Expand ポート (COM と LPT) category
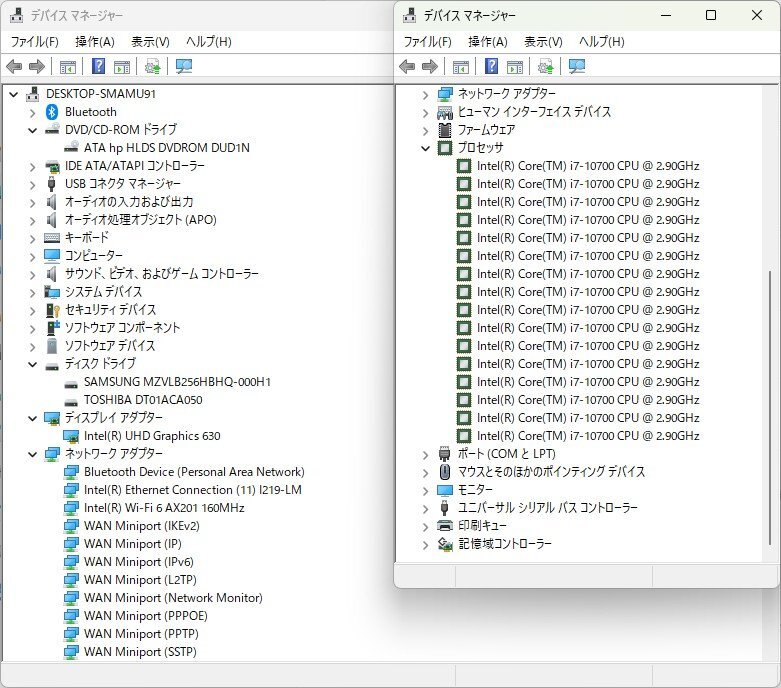Screen dimensions: 781x688 [425, 454]
